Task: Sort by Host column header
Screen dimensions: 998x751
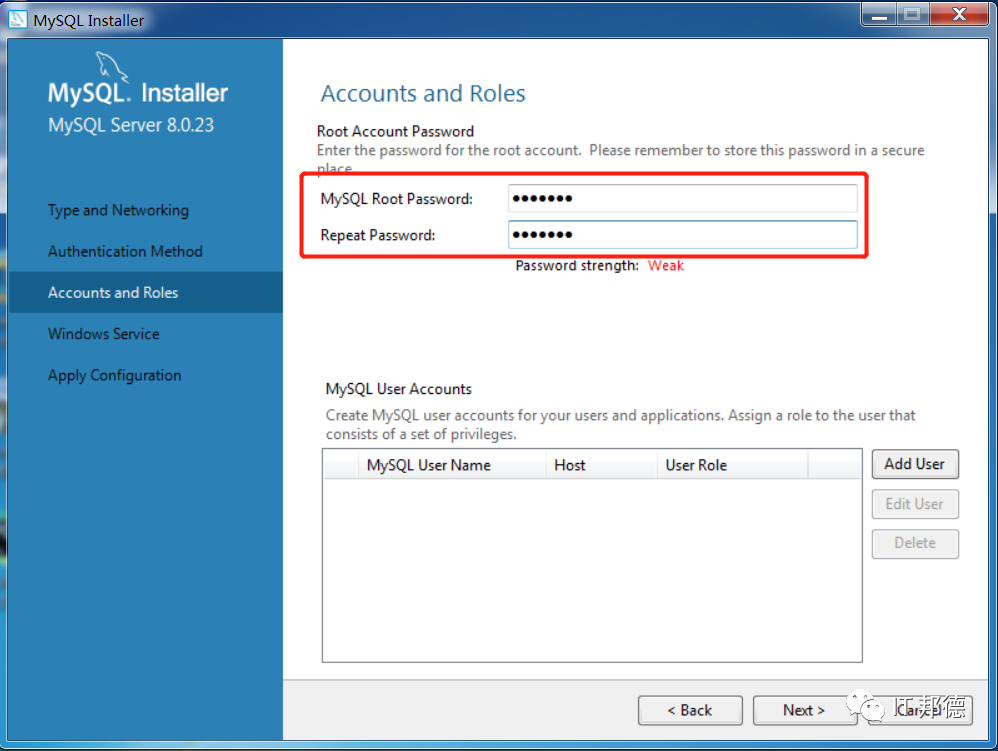Action: click(601, 465)
